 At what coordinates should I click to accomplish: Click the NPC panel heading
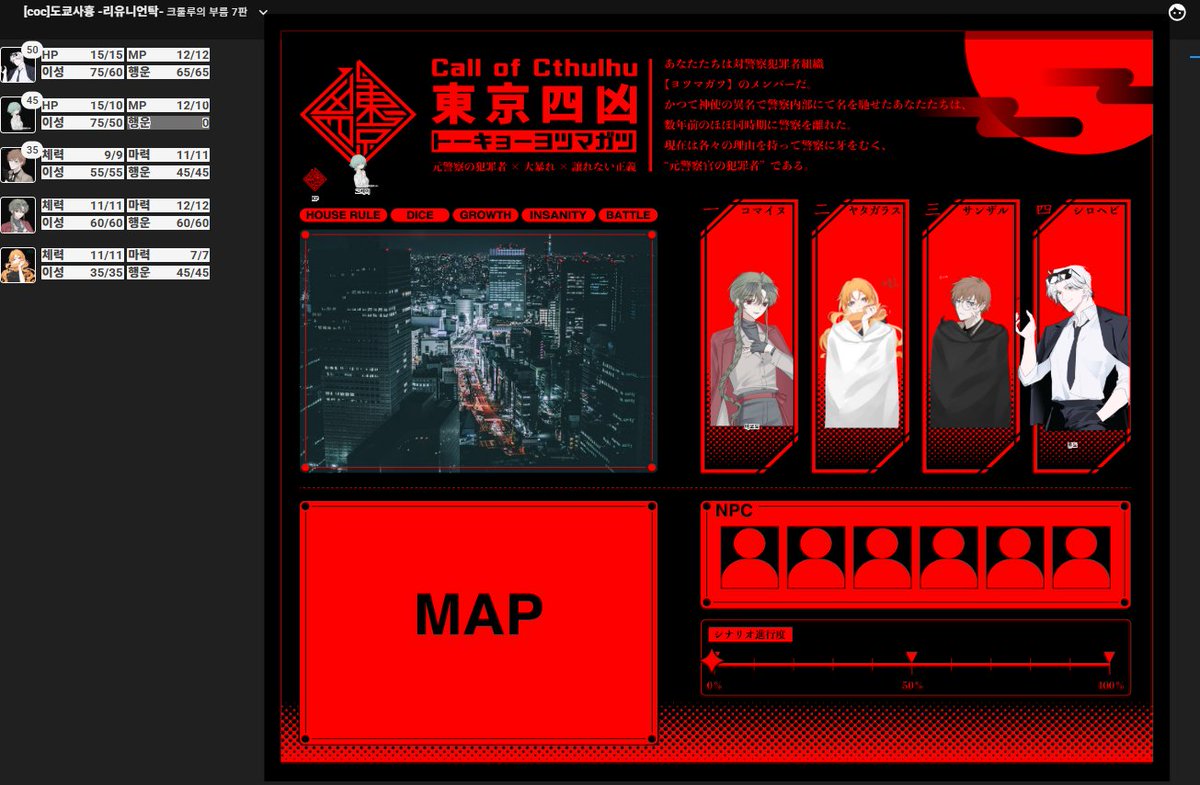[734, 510]
